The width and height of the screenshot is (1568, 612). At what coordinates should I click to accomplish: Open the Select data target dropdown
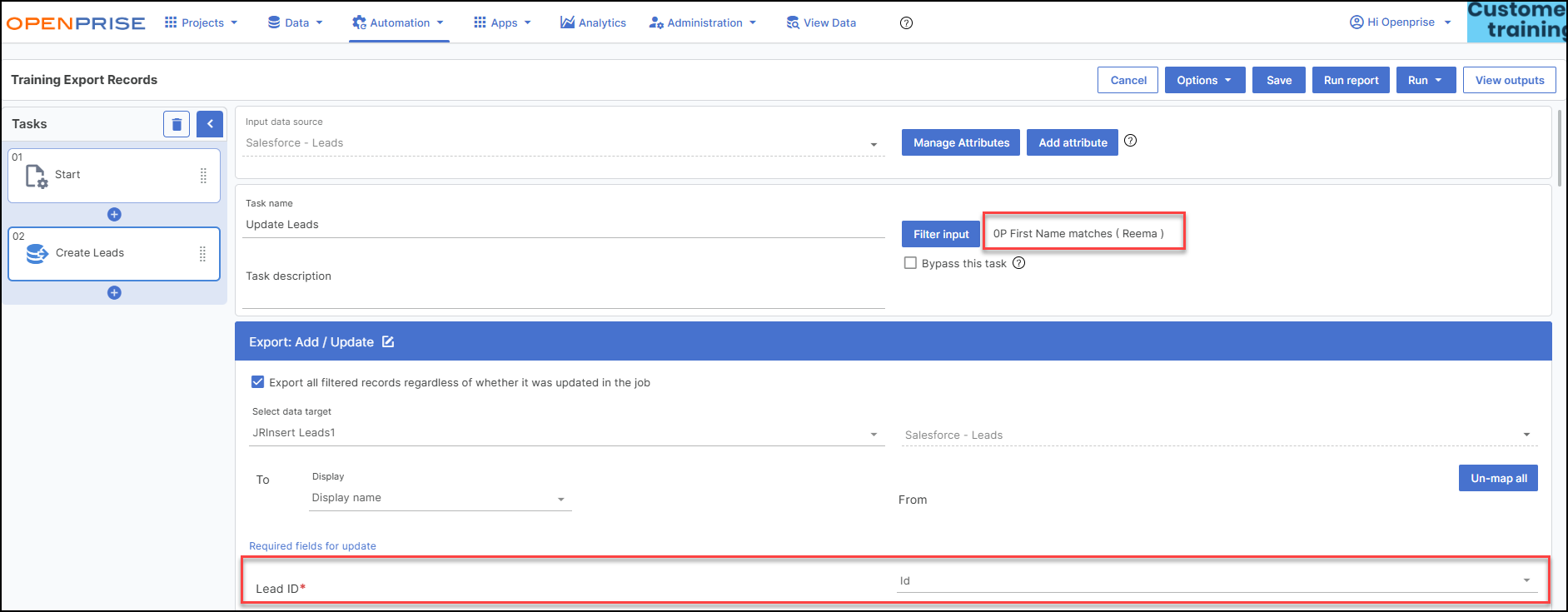(874, 434)
